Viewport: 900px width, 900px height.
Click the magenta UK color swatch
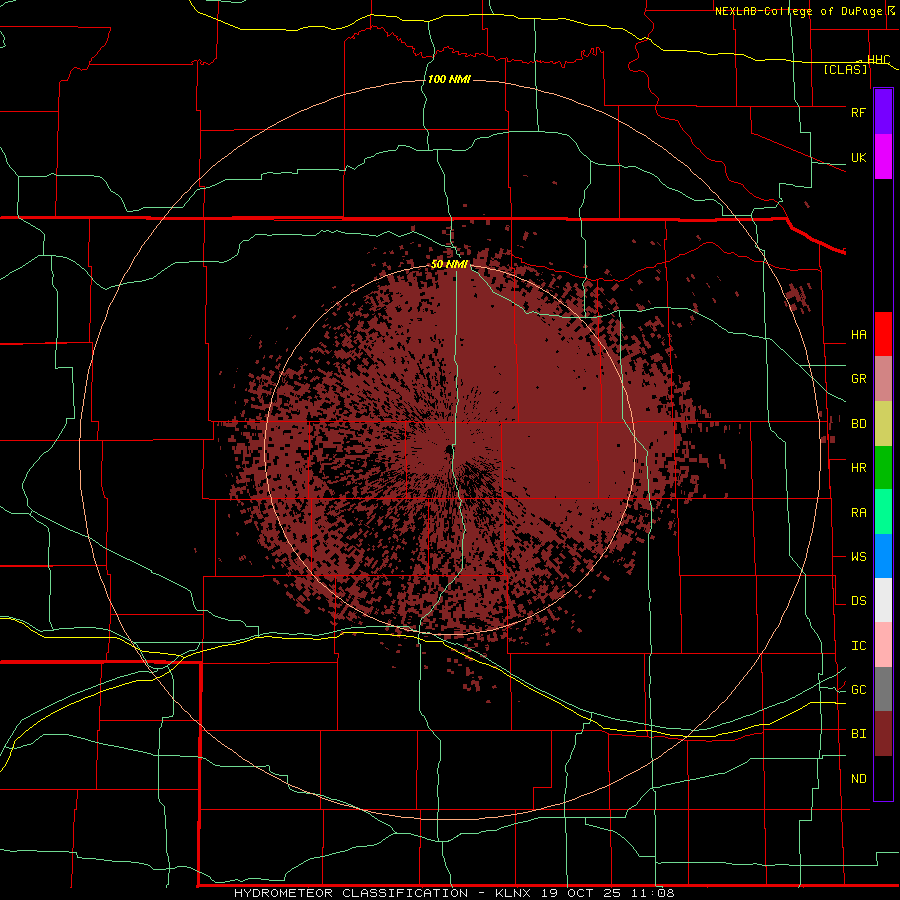tap(883, 157)
